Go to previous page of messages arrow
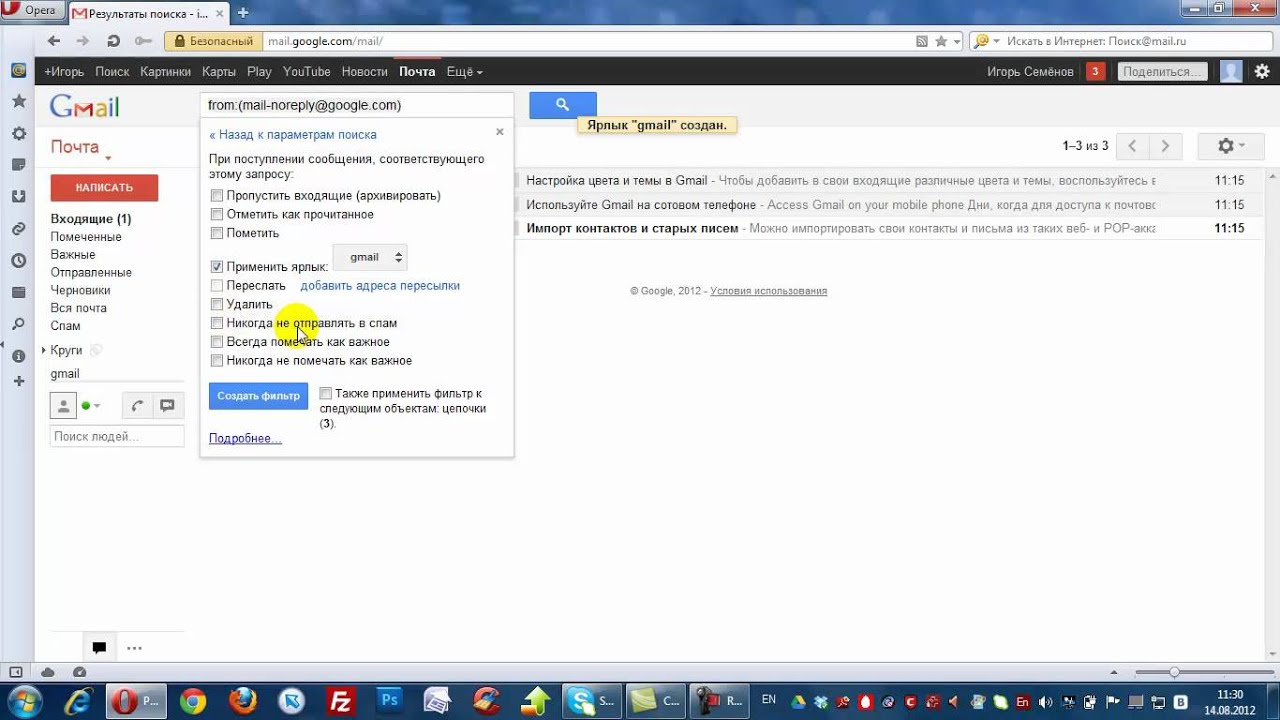This screenshot has height=720, width=1280. coord(1132,146)
